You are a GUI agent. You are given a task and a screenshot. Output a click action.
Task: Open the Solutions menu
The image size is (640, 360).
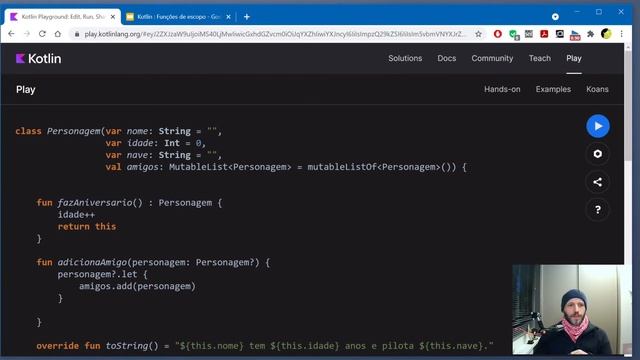click(405, 58)
